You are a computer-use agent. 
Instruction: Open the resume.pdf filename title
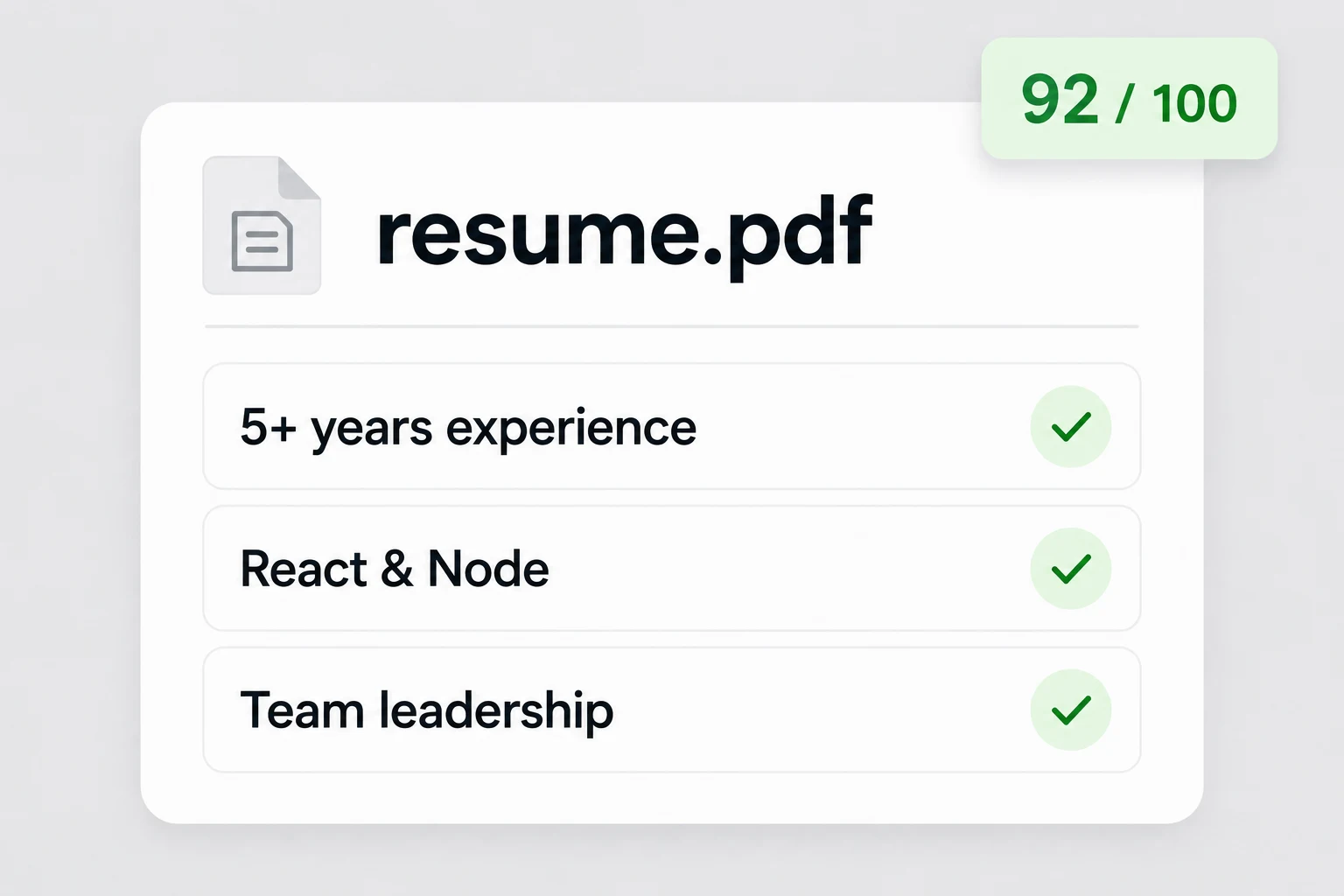tap(625, 233)
